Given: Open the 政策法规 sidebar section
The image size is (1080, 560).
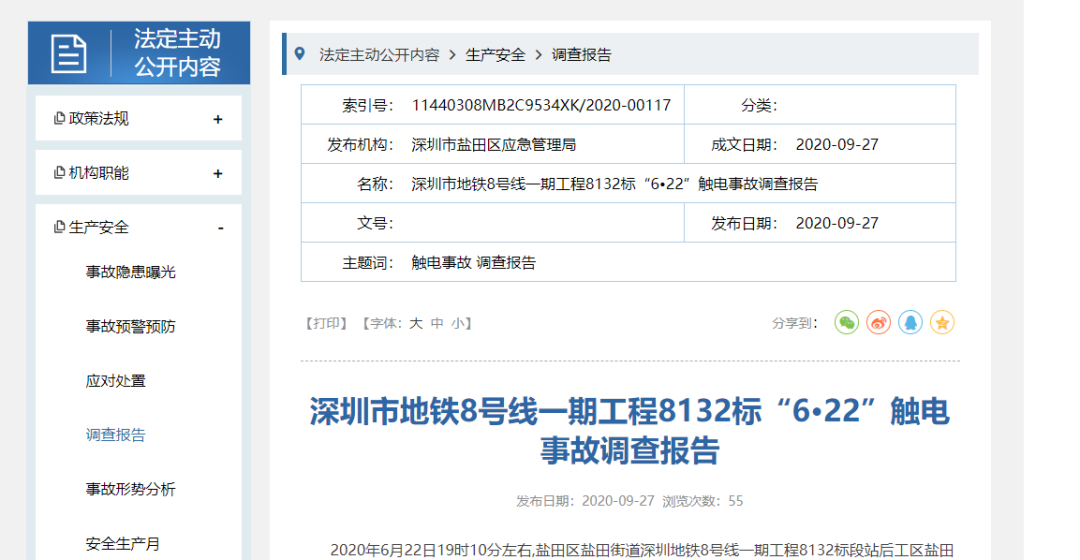Looking at the screenshot, I should (138, 118).
